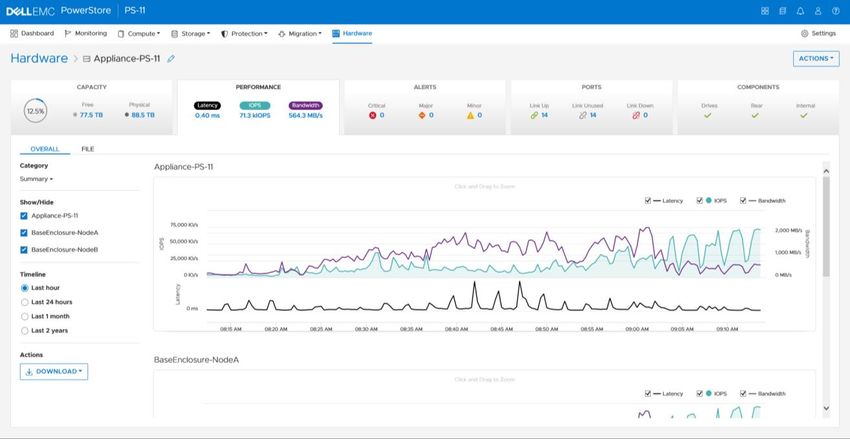This screenshot has height=439, width=850.
Task: Click the Dell EMC logo
Action: [x=30, y=11]
